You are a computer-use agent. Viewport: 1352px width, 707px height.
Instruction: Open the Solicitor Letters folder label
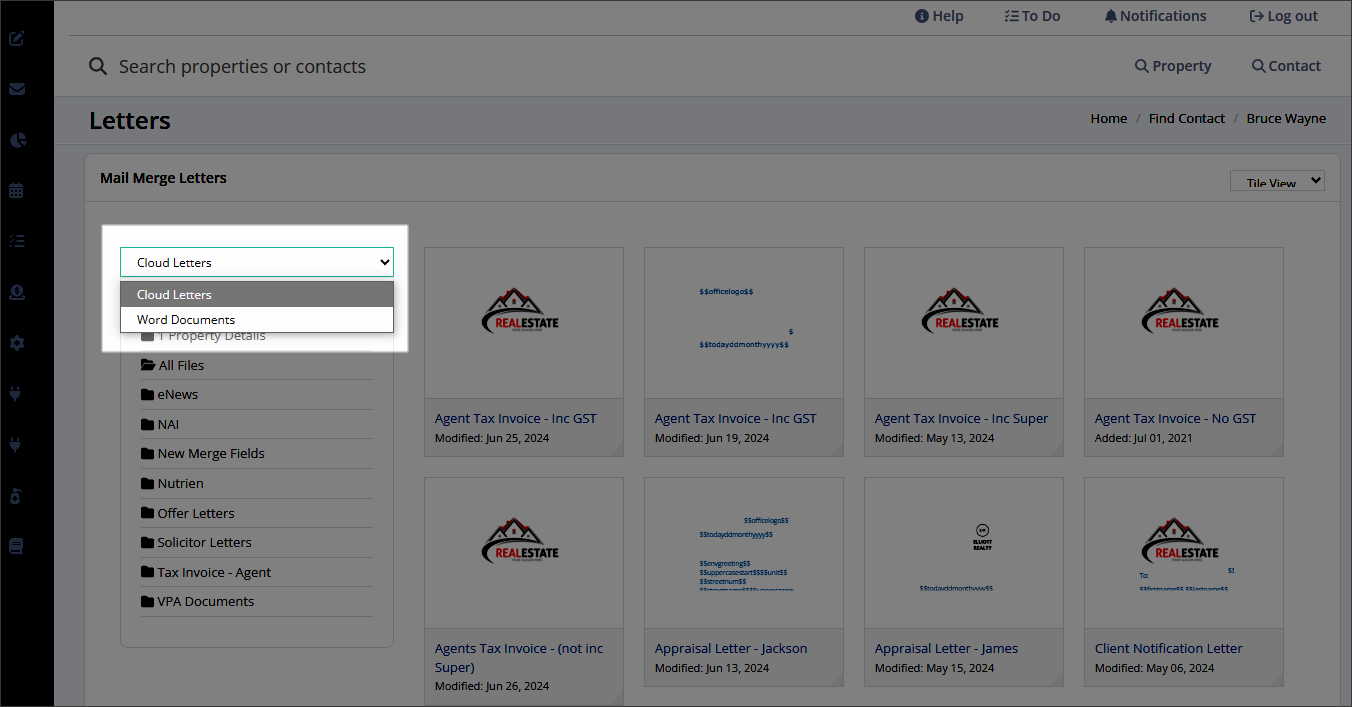click(204, 542)
